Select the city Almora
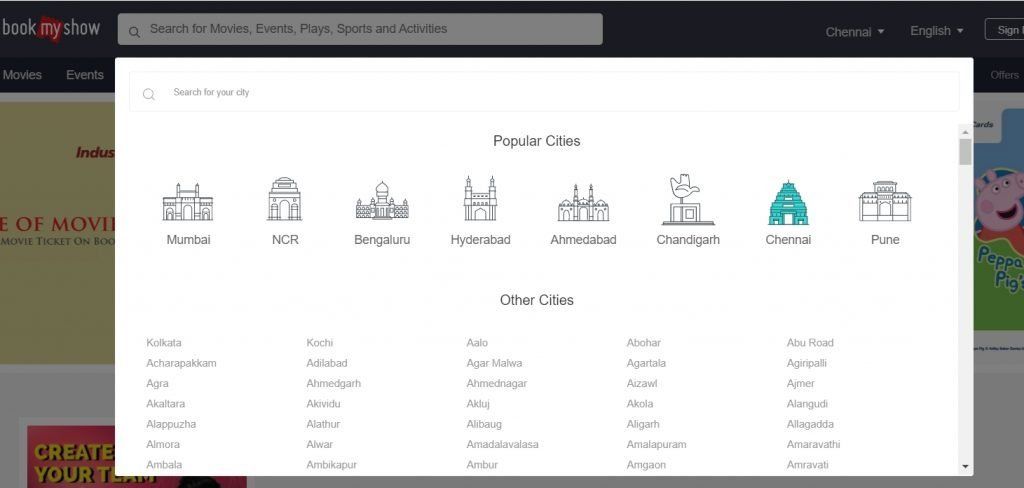1024x488 pixels. (163, 444)
